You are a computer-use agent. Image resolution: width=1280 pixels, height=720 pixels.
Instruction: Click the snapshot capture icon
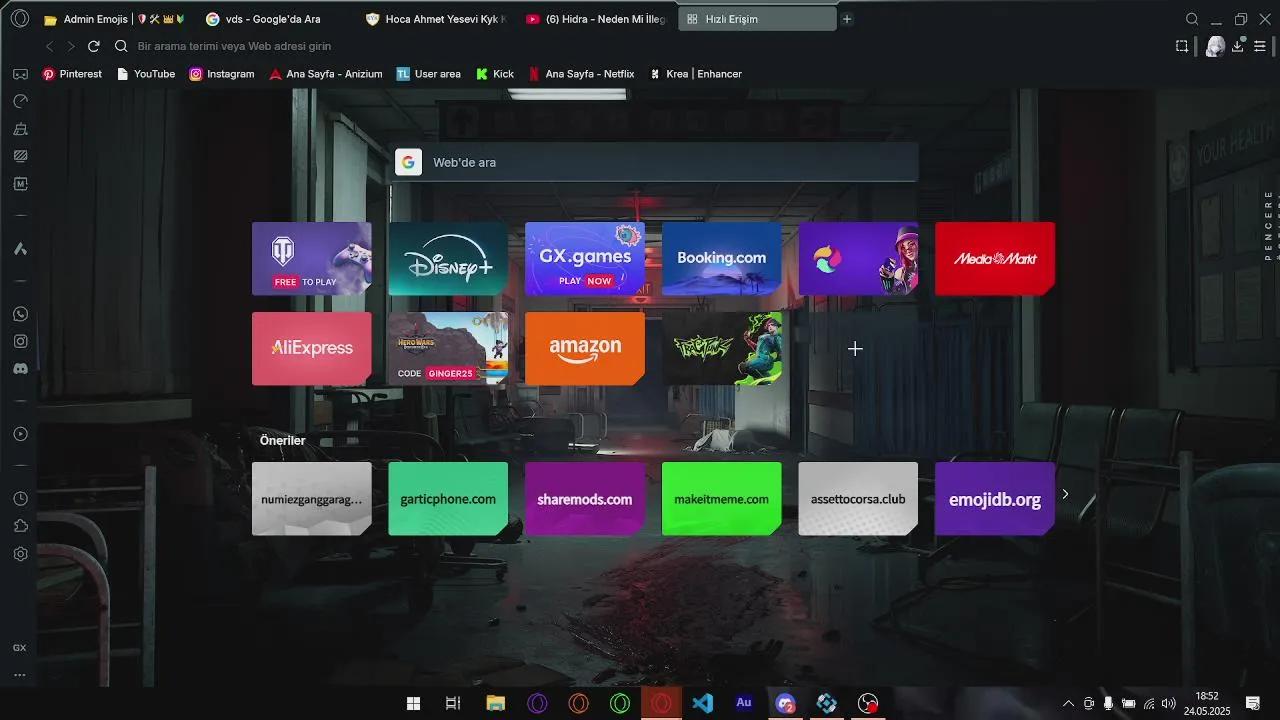(x=1182, y=46)
